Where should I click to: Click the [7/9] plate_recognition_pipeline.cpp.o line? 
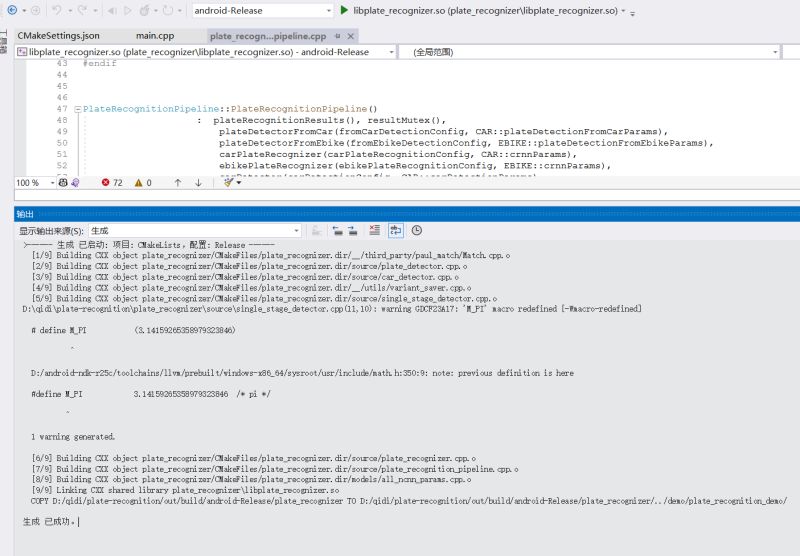pyautogui.click(x=275, y=469)
